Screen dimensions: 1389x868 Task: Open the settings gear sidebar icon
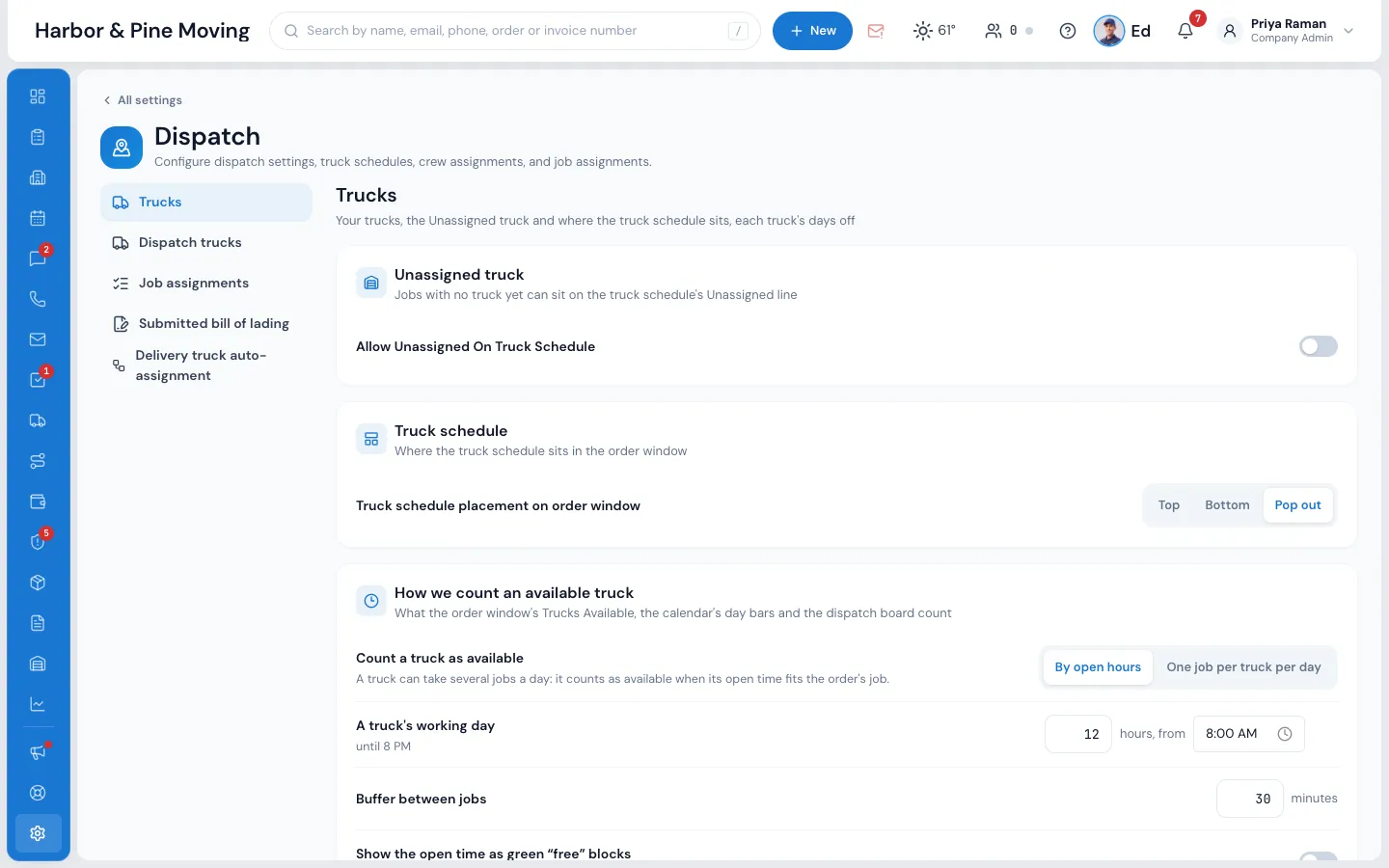38,833
